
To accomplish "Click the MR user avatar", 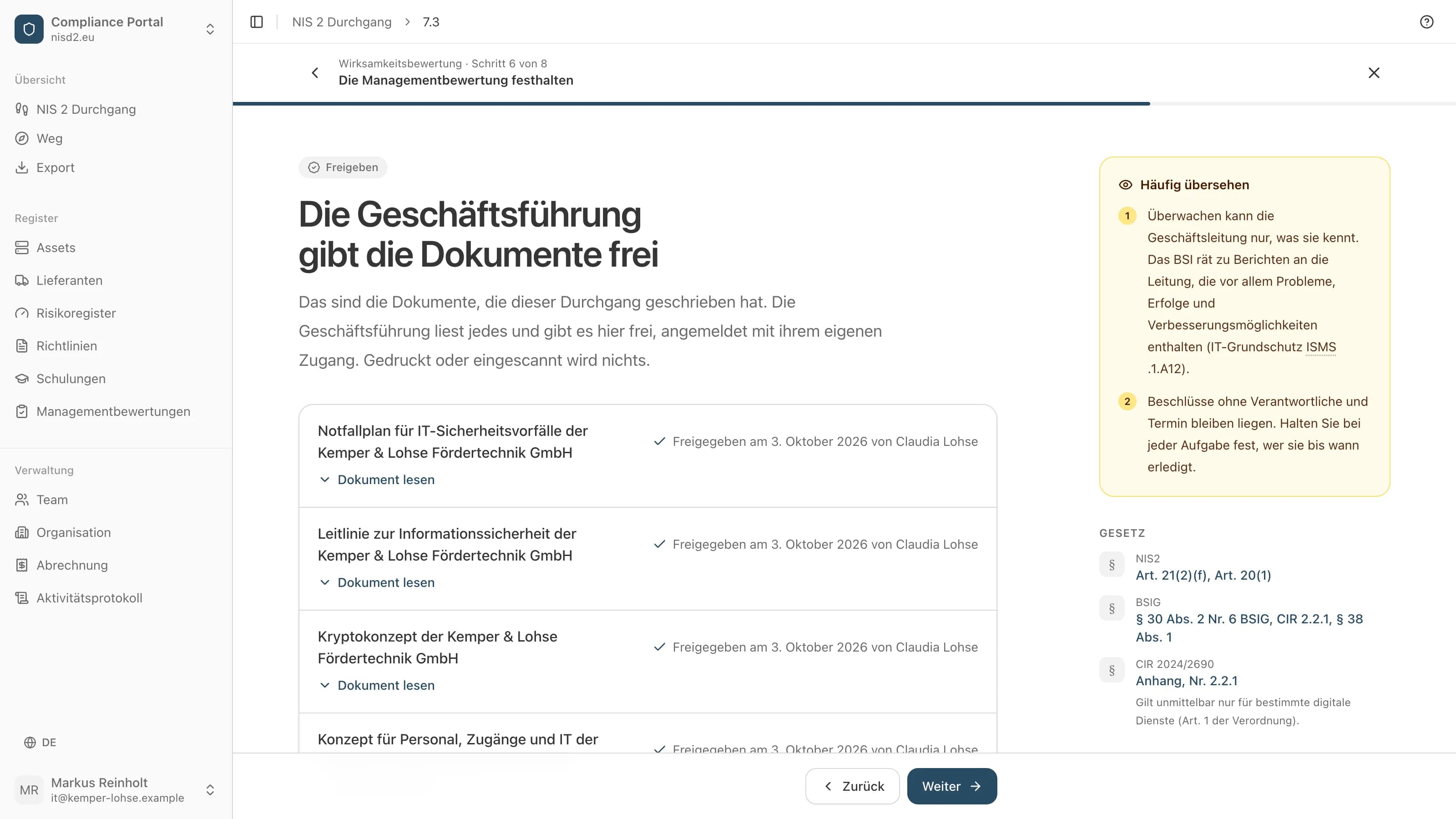I will pos(29,789).
